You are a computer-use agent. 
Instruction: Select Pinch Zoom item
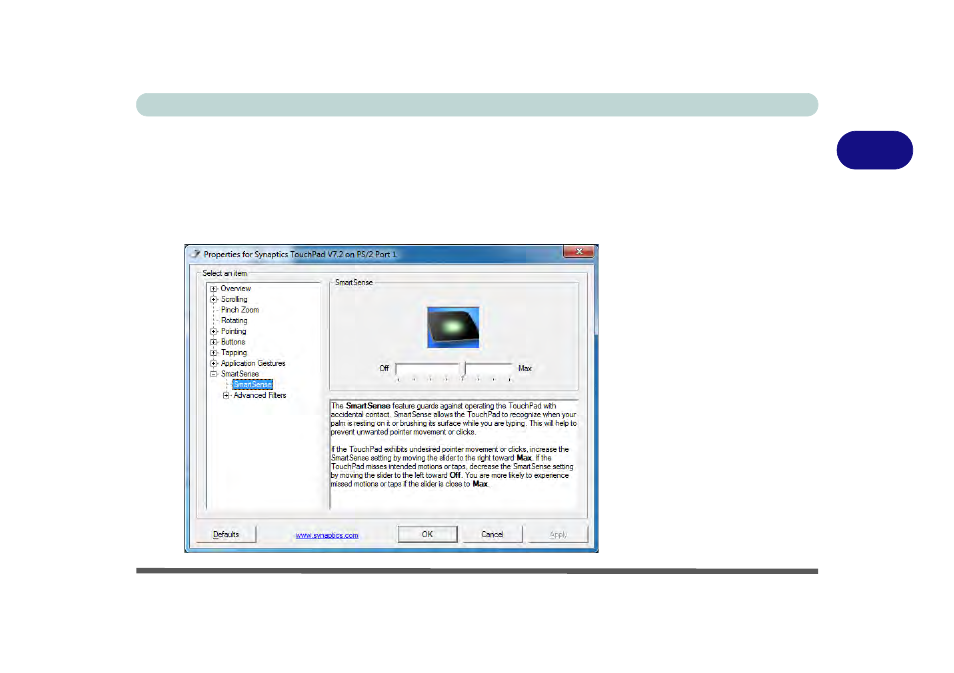240,310
